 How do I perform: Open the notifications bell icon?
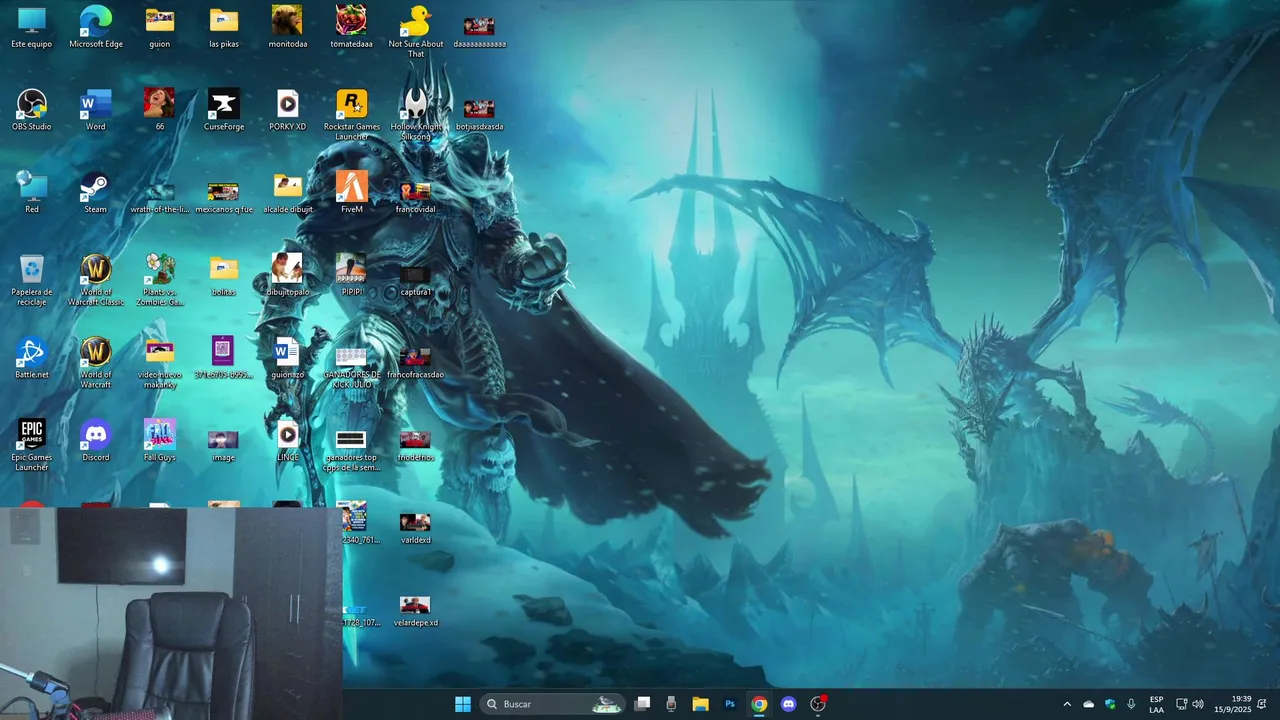tap(1262, 704)
